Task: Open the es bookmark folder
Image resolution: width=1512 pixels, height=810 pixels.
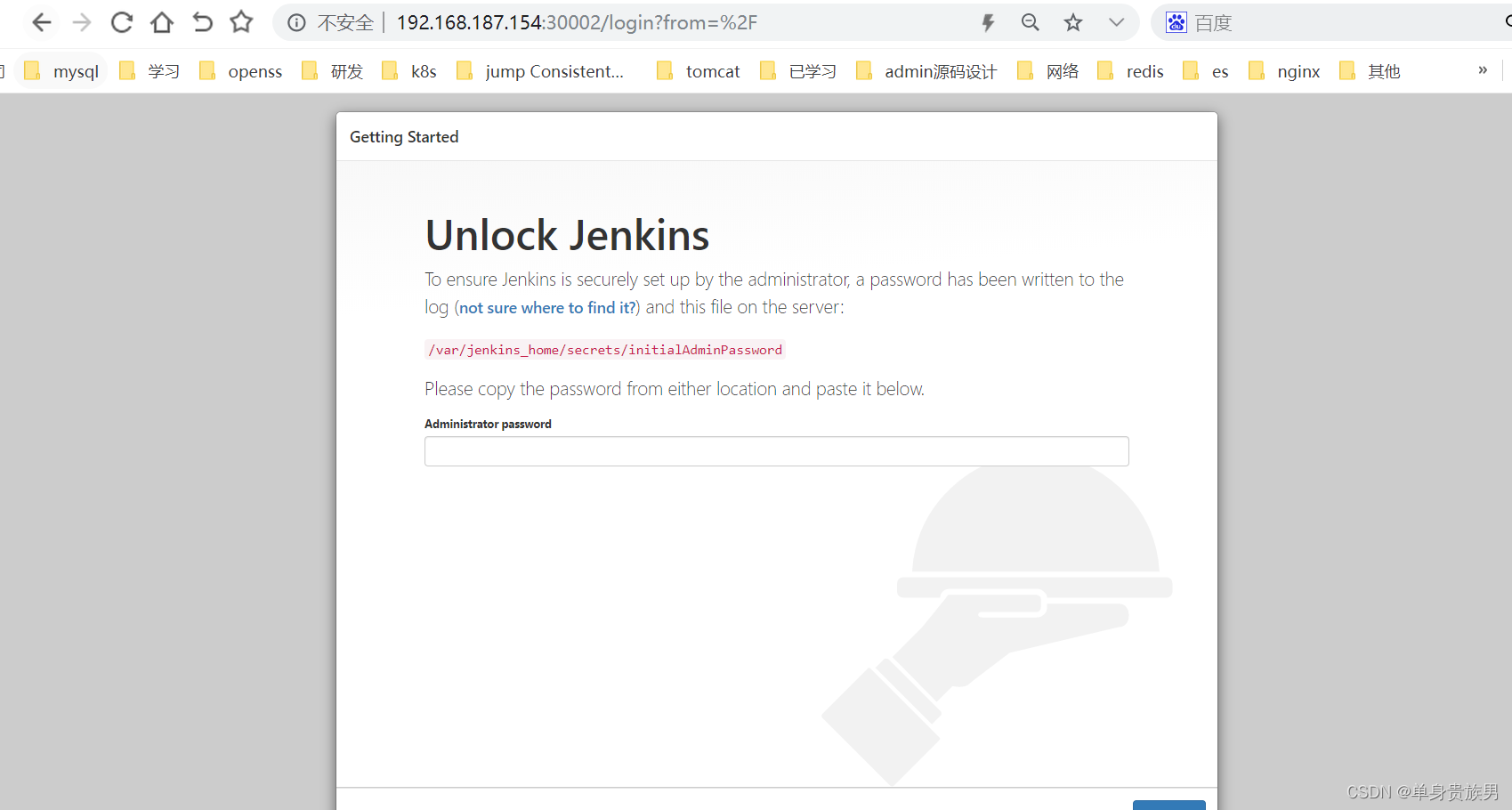Action: coord(1206,71)
